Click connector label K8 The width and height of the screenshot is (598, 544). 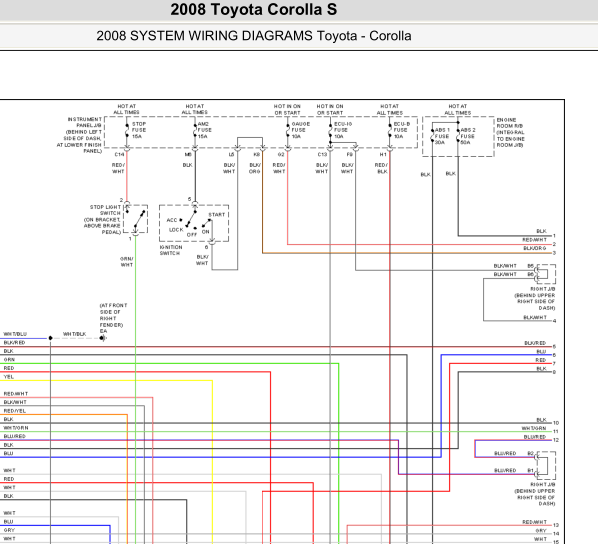point(257,155)
